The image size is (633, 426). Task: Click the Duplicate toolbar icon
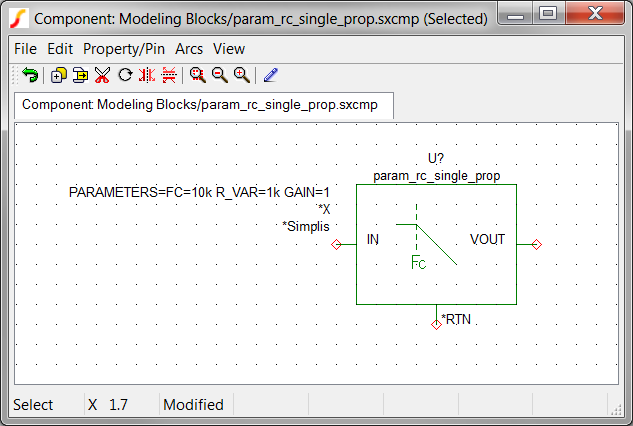[x=58, y=75]
